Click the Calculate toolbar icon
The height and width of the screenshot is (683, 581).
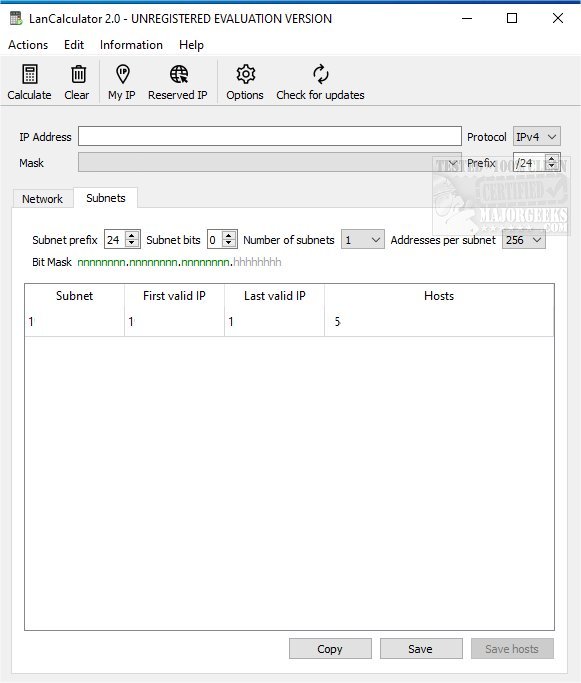point(30,74)
